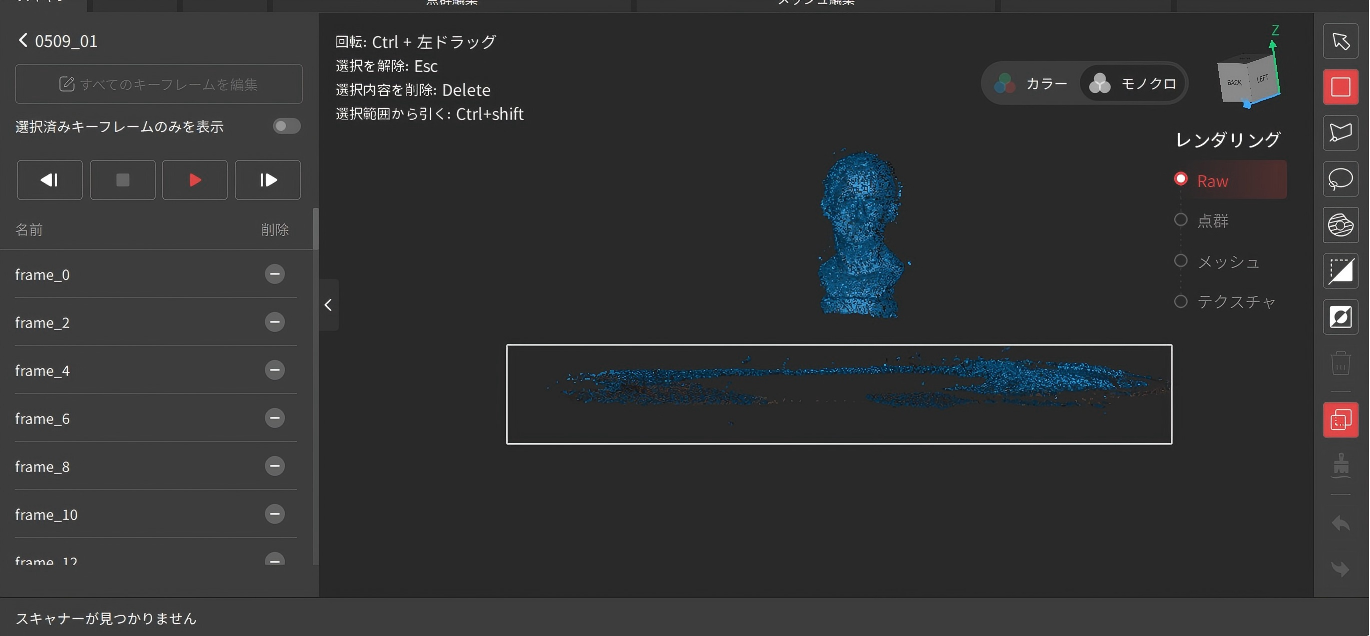This screenshot has height=636, width=1370.
Task: Activate the rectangle selection tool
Action: 1340,87
